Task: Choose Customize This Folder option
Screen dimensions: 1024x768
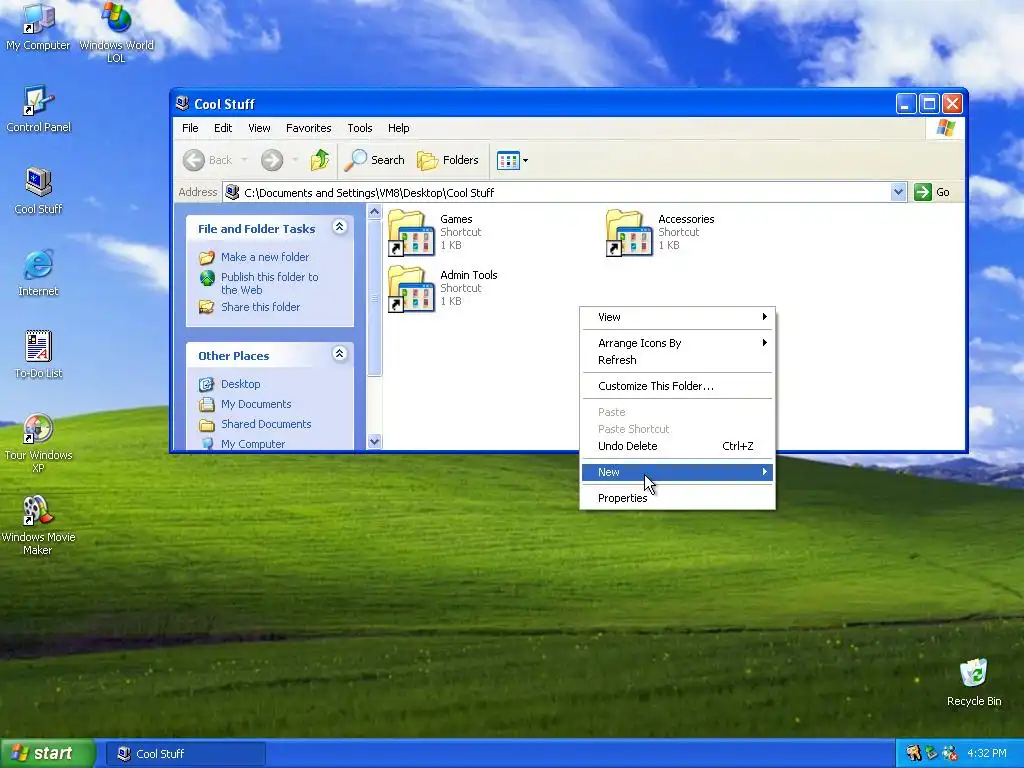Action: [x=677, y=386]
